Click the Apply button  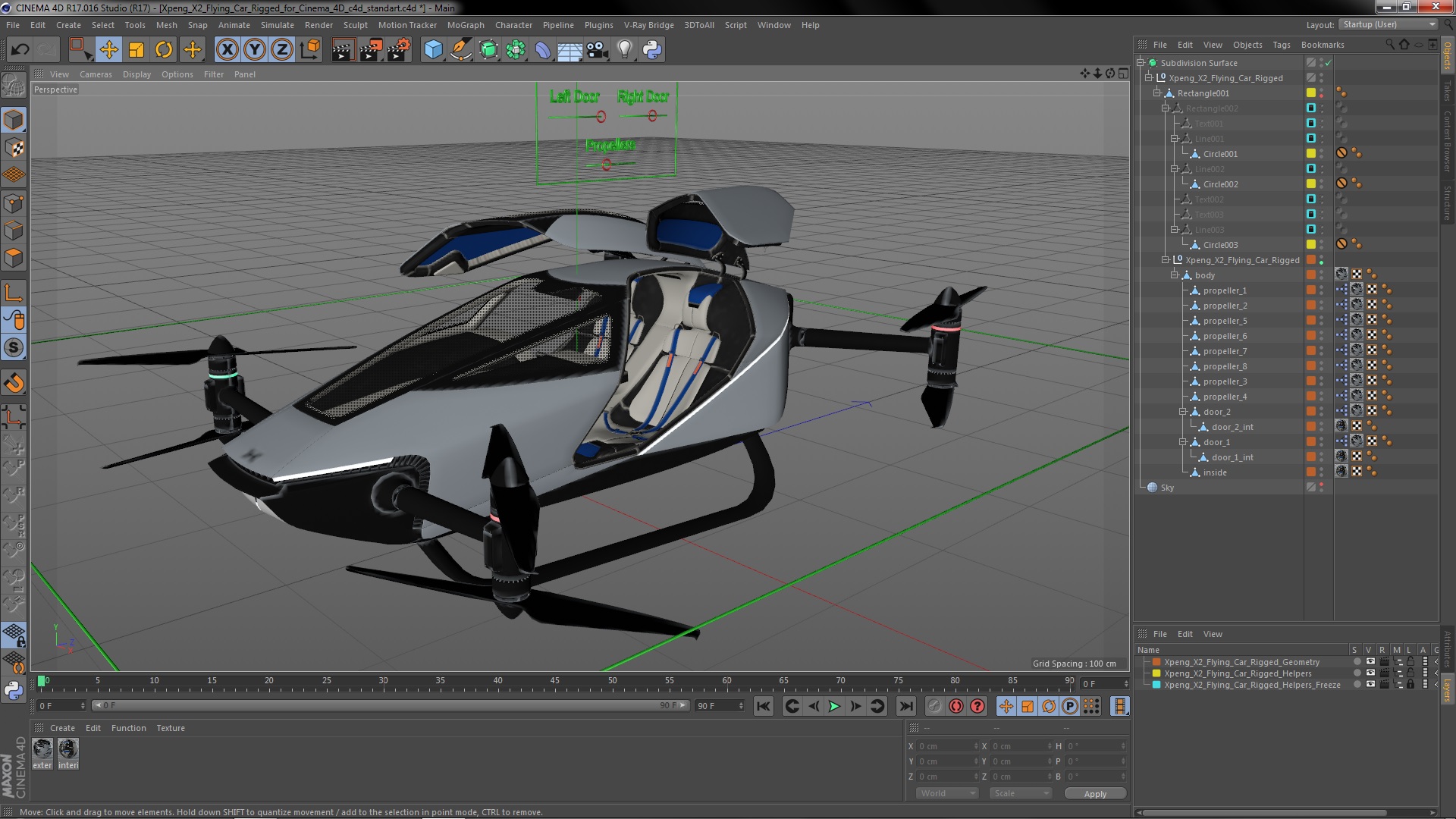click(x=1095, y=793)
